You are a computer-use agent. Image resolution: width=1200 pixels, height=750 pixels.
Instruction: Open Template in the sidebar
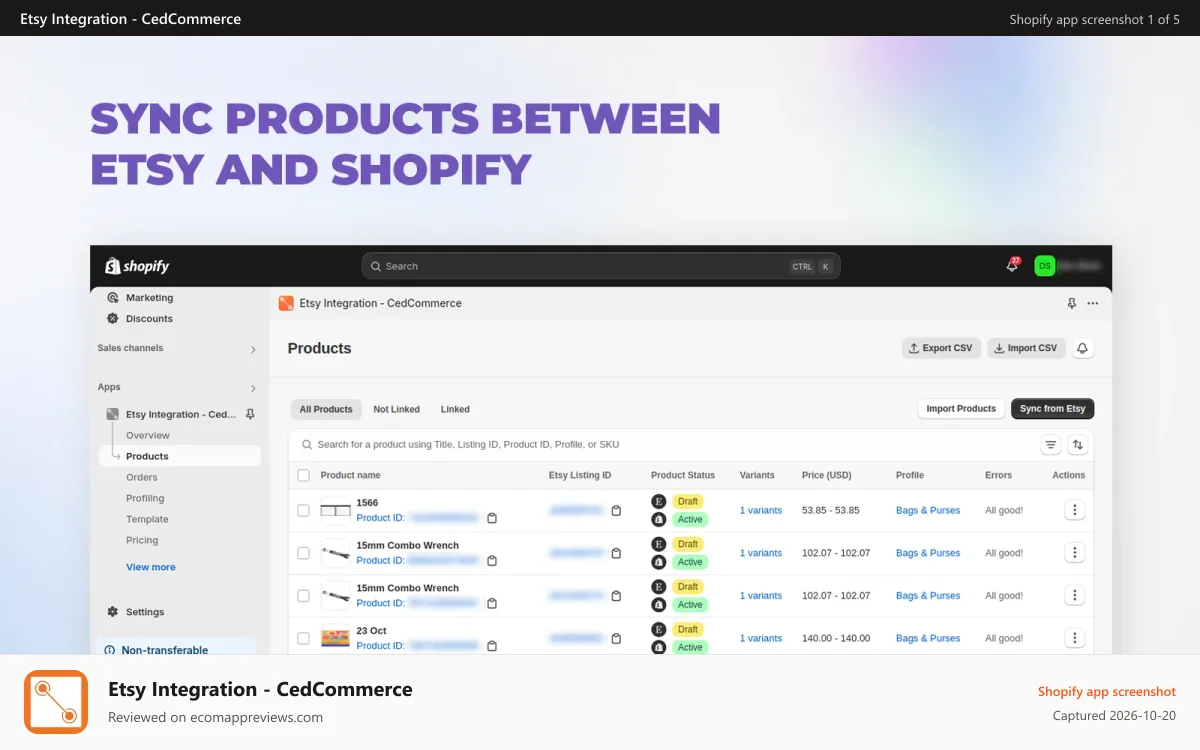(147, 519)
